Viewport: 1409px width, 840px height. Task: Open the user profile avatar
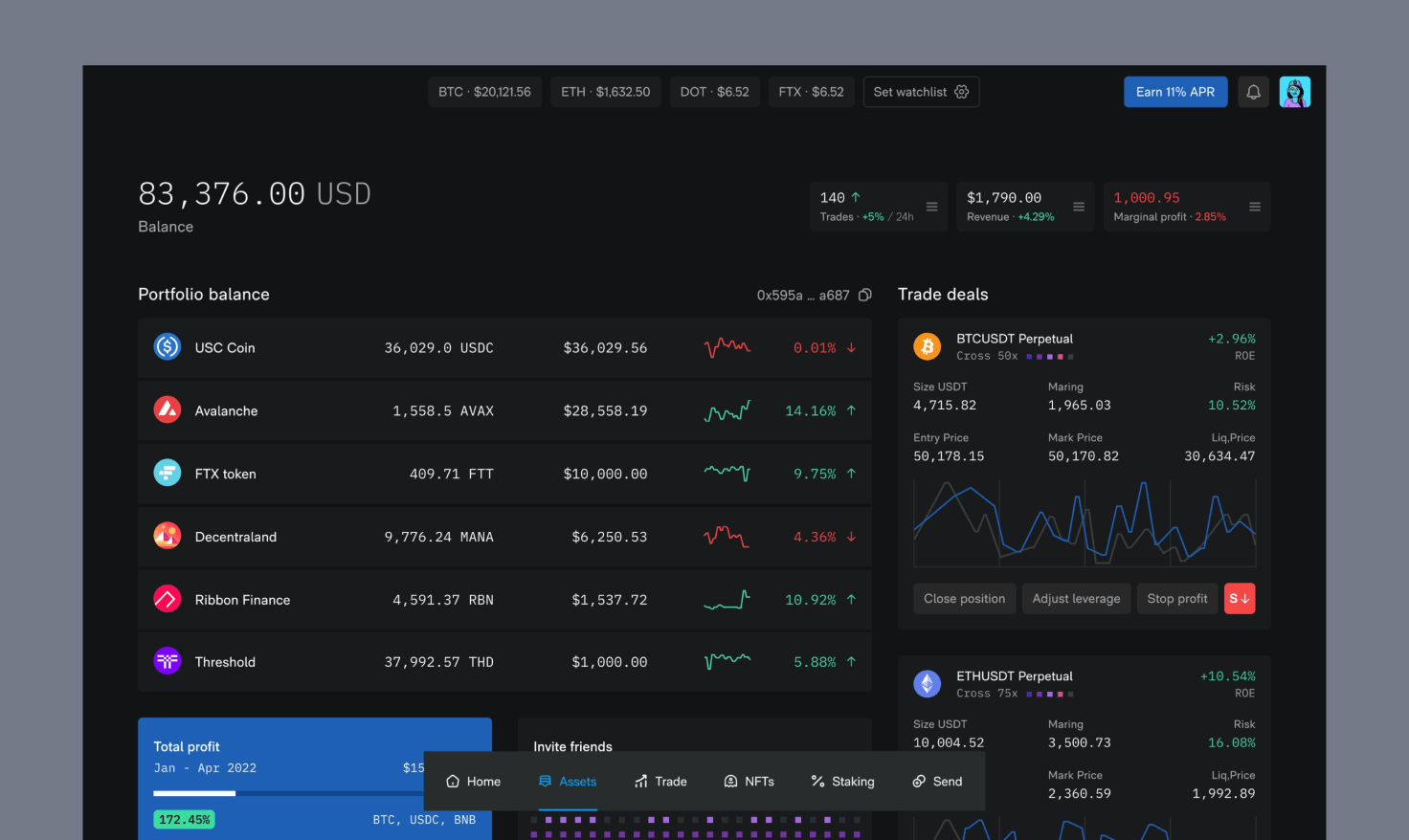point(1294,92)
